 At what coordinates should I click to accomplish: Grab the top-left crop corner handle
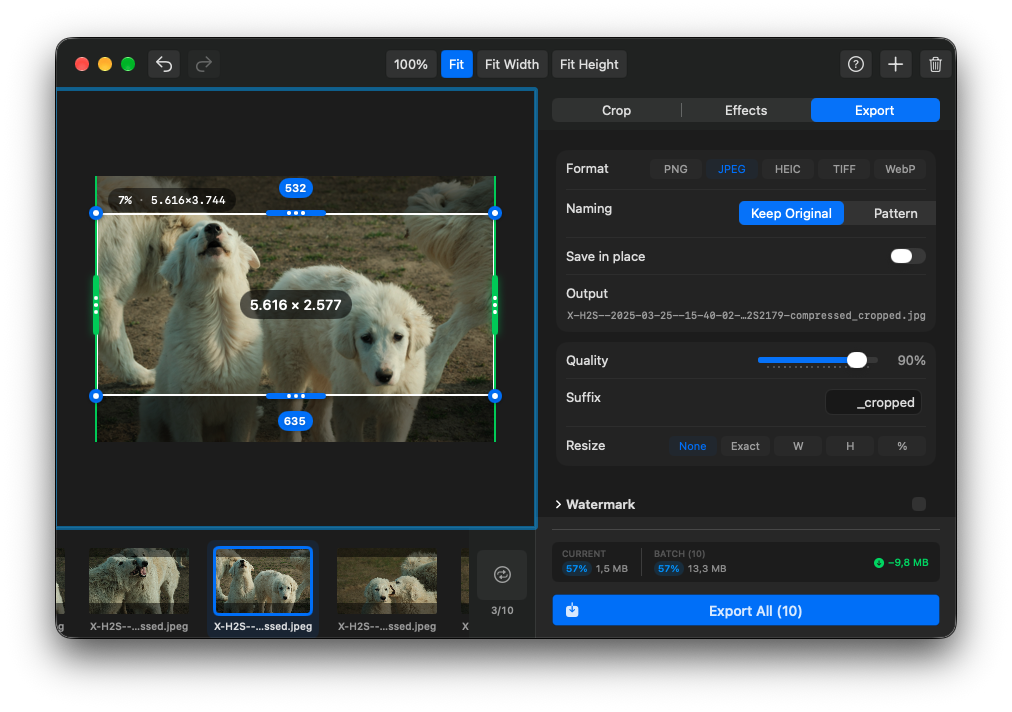coord(96,213)
